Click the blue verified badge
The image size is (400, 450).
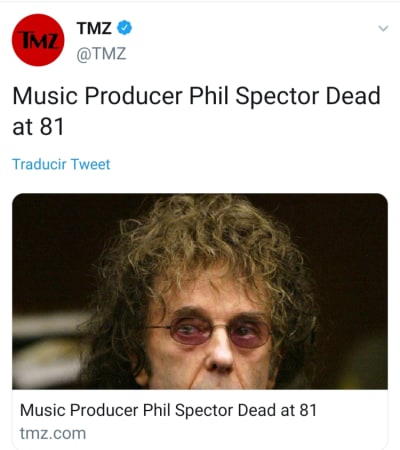[x=125, y=28]
